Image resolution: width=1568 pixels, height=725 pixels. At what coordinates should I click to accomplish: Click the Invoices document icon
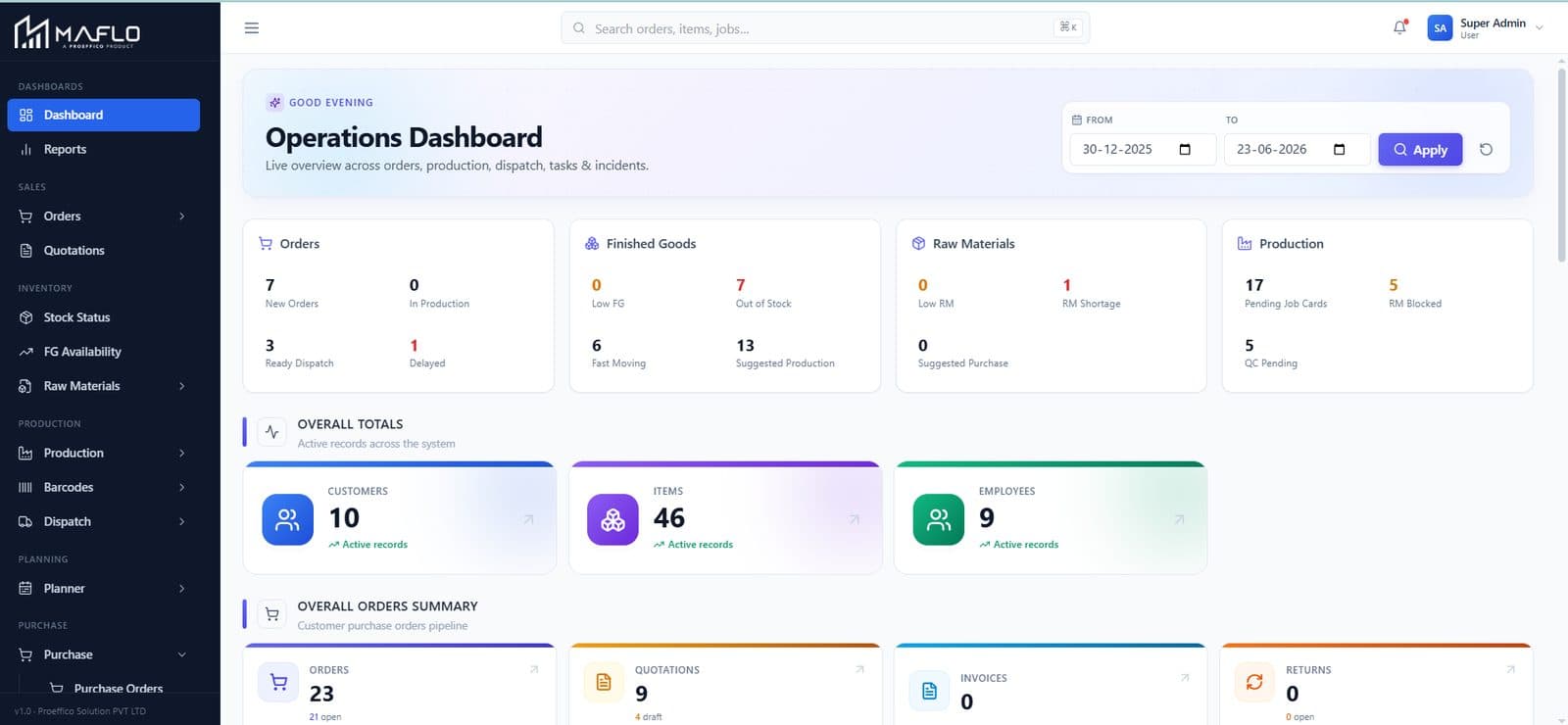tap(929, 691)
